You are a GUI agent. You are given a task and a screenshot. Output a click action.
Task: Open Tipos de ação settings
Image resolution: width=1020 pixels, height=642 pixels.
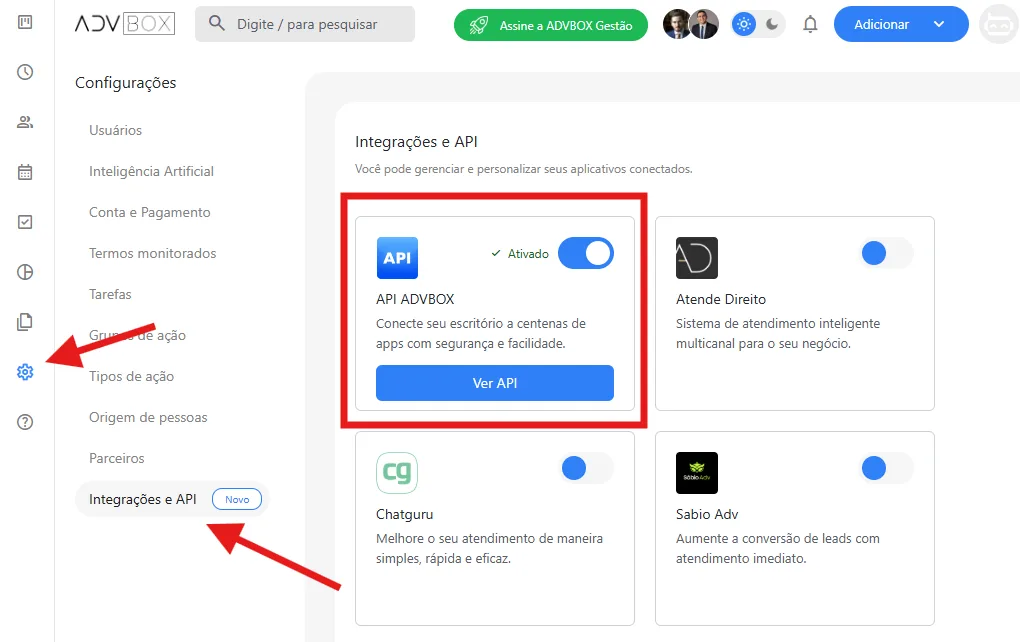(131, 376)
